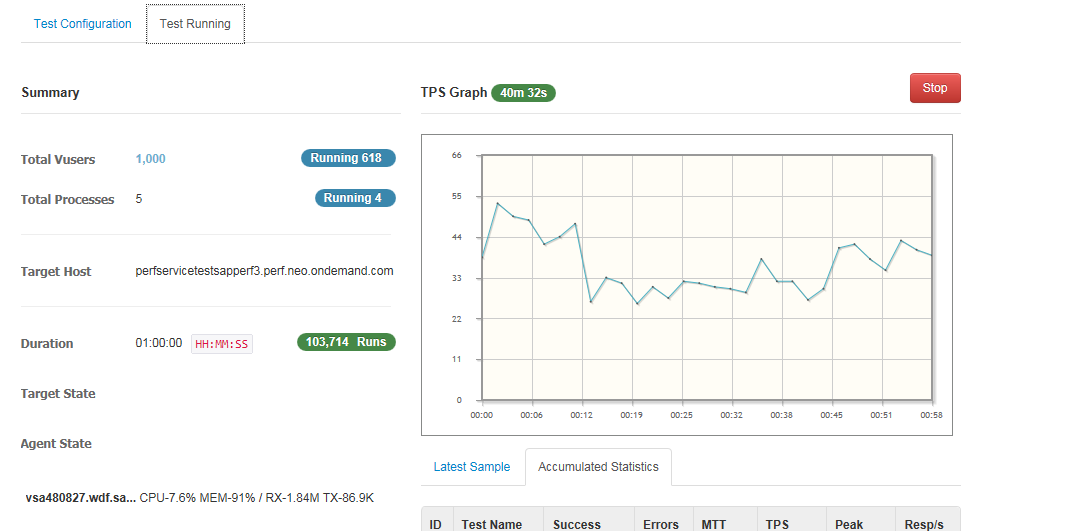
Task: Click the Errors column header
Action: pos(661,524)
